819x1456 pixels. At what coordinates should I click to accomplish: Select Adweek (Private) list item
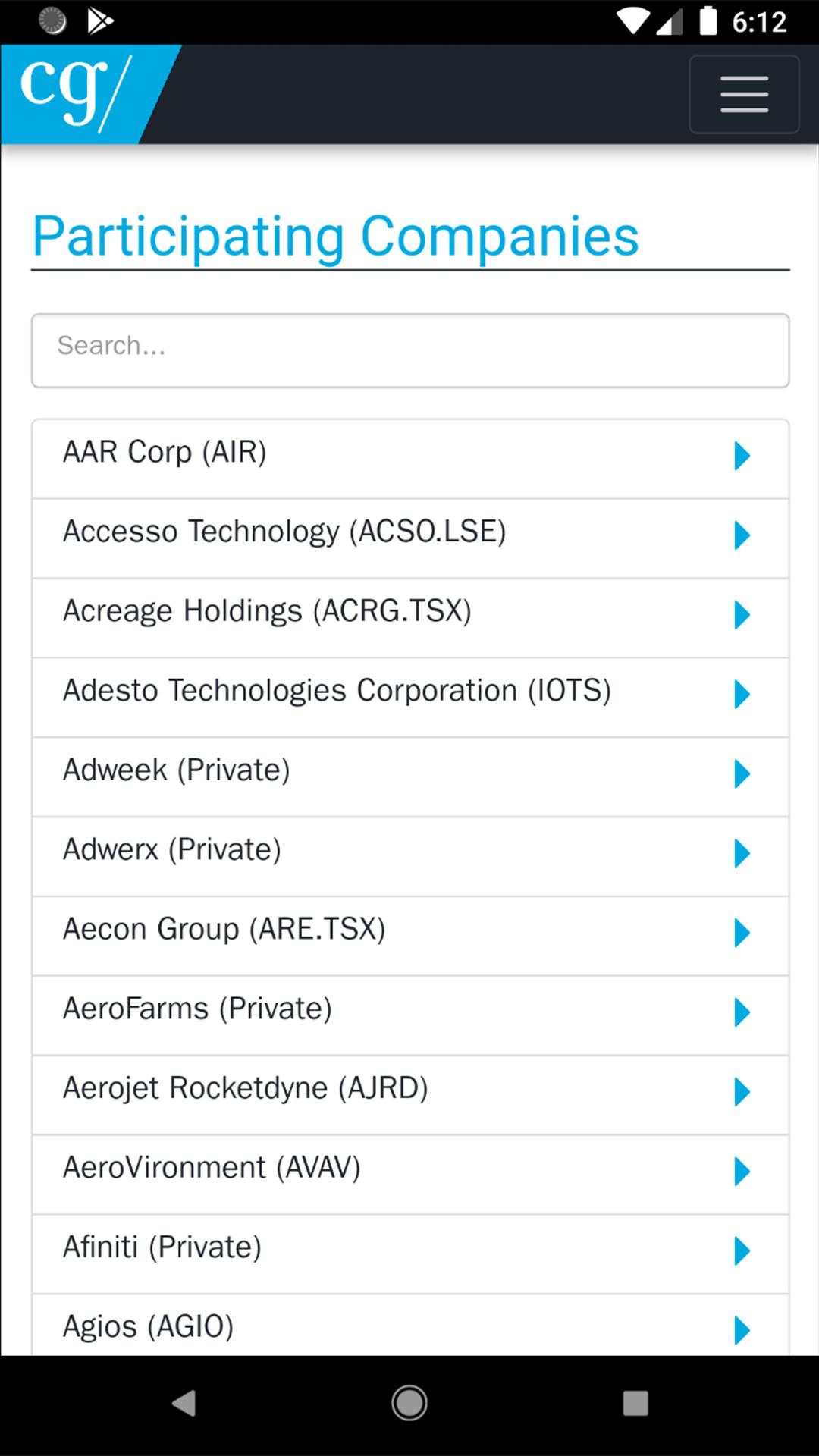(x=410, y=777)
